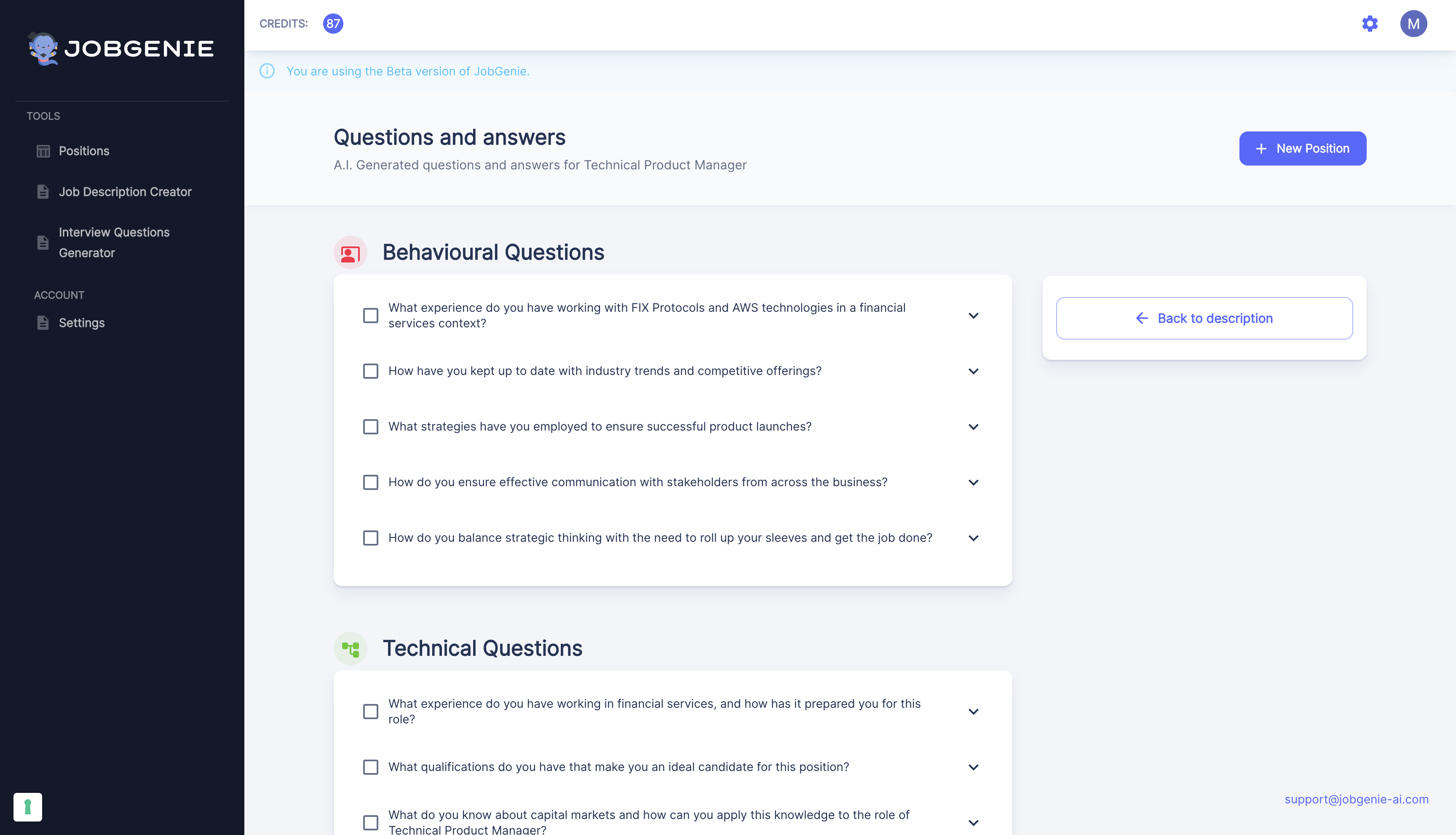The width and height of the screenshot is (1456, 835).
Task: Open the support@jobgenie-ai.com email link
Action: pyautogui.click(x=1356, y=799)
